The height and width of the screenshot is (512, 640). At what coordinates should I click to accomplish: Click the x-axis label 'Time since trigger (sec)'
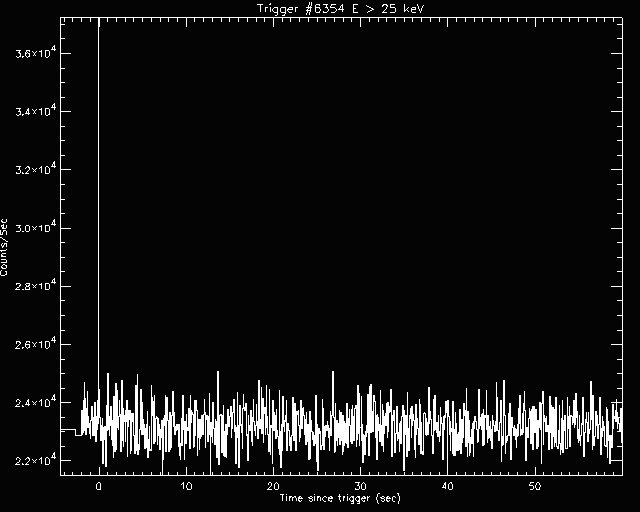click(x=340, y=498)
